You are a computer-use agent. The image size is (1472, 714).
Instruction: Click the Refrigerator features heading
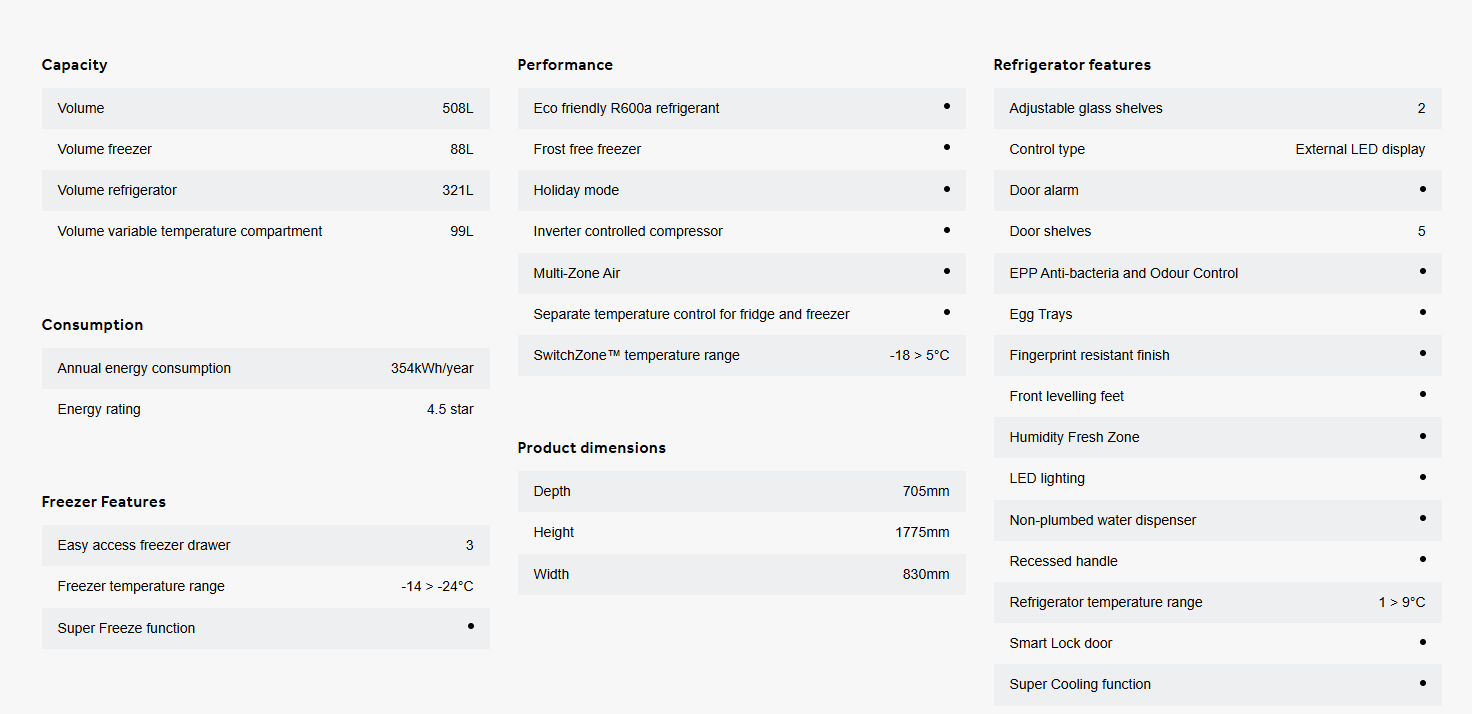point(1072,65)
